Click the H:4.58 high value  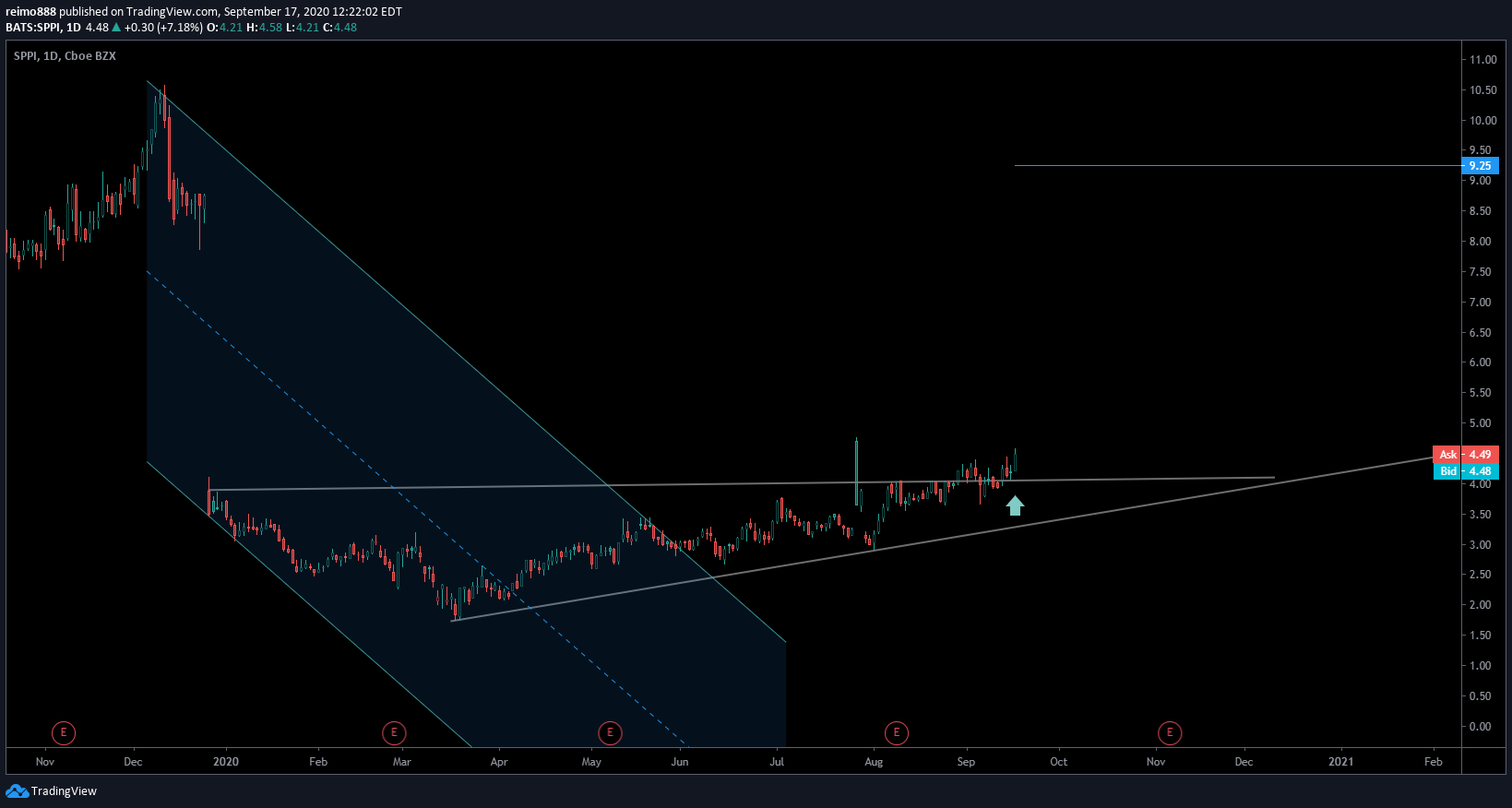(x=264, y=28)
